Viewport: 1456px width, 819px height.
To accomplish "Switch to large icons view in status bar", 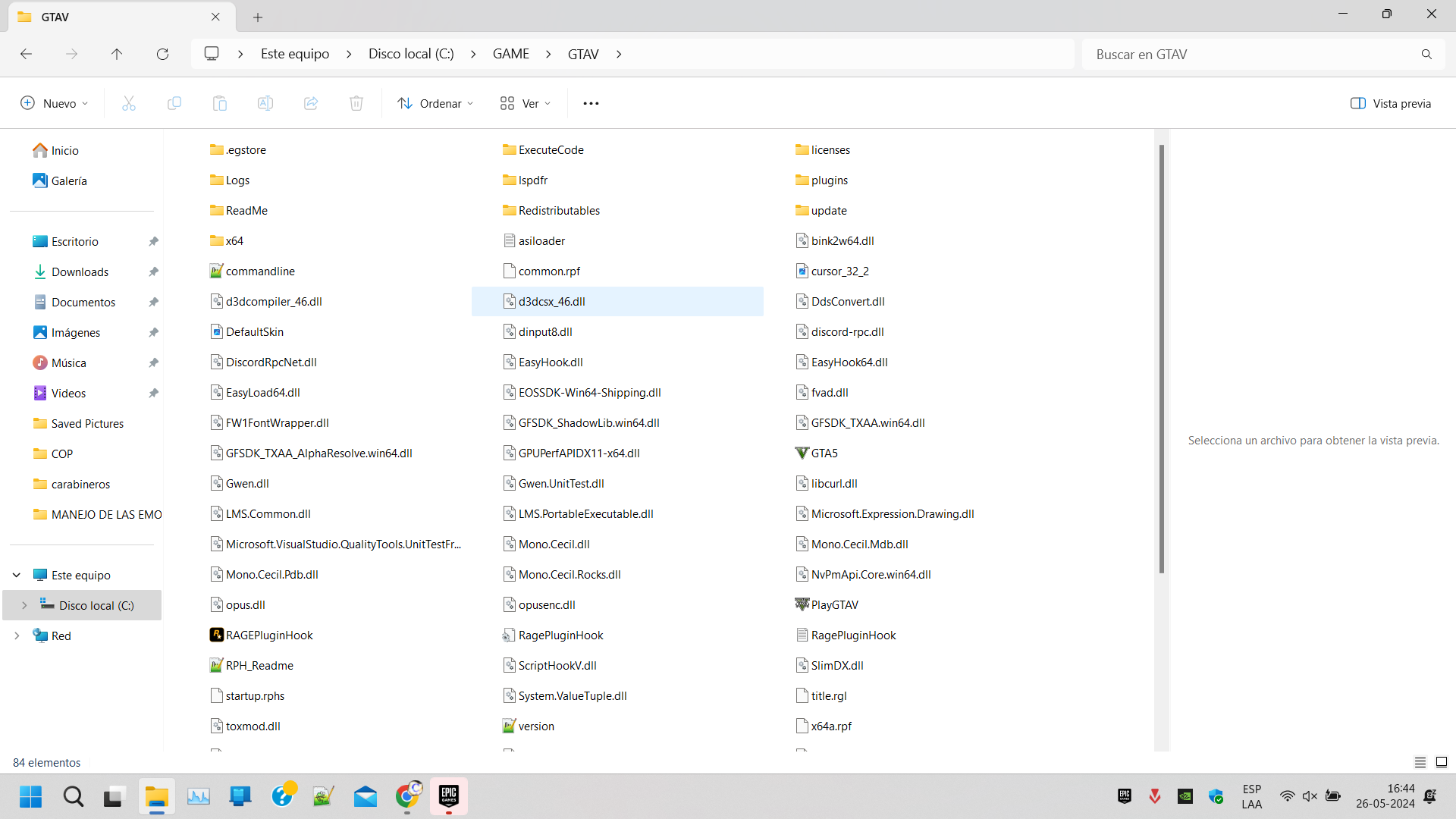I will tap(1442, 762).
